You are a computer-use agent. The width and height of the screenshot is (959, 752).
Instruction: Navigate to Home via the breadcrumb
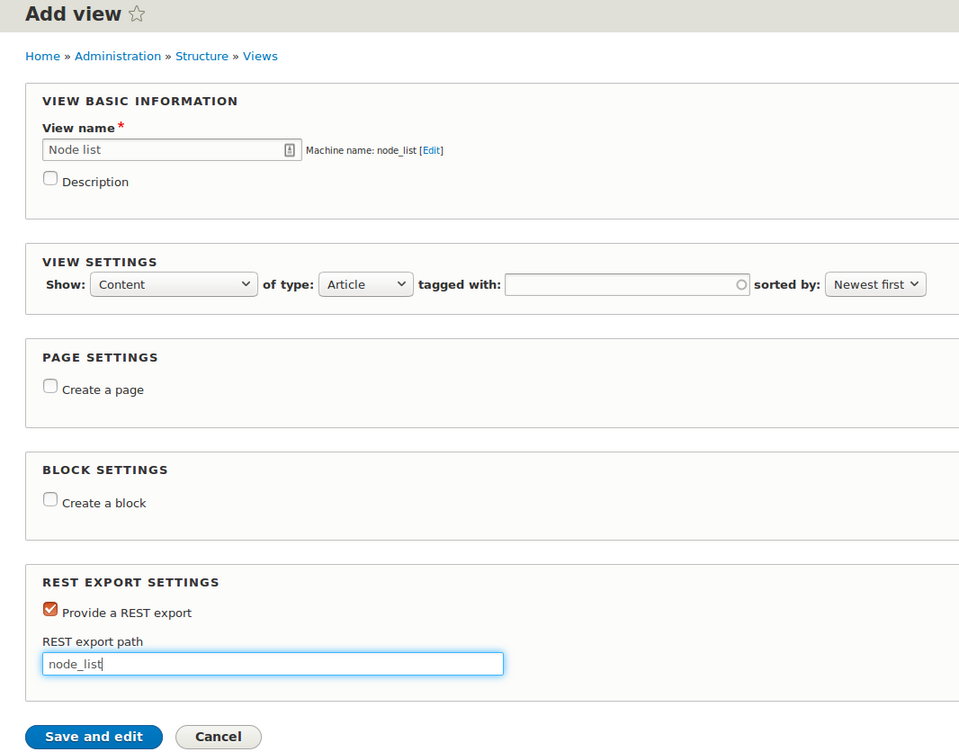[x=42, y=56]
